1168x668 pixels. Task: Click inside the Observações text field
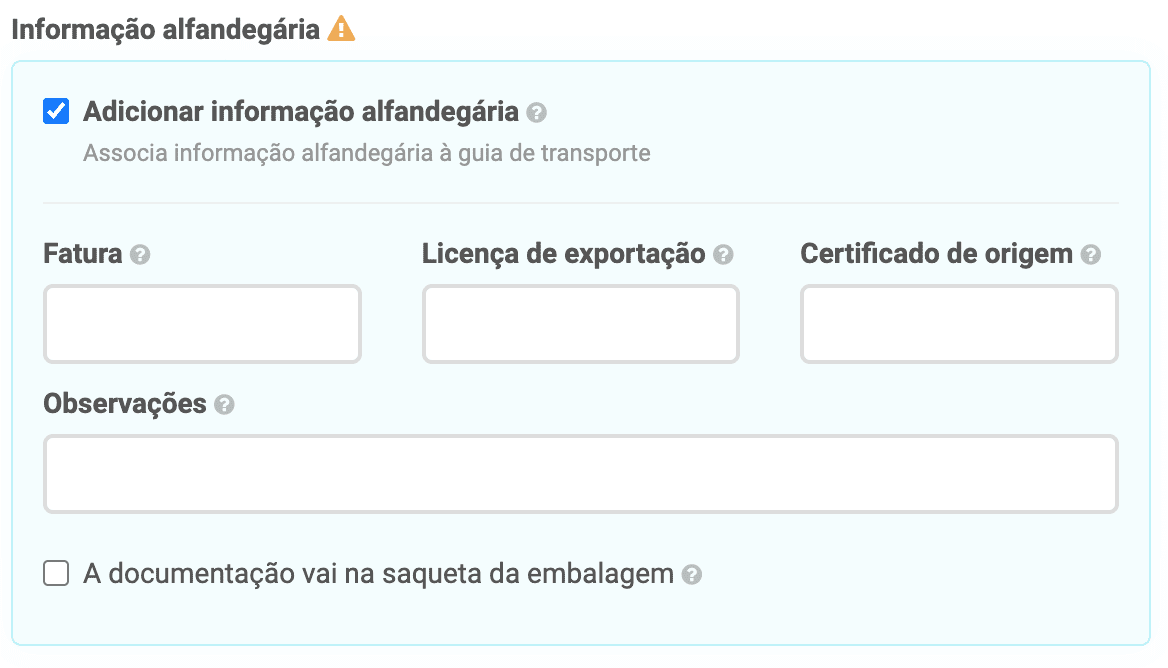(580, 474)
